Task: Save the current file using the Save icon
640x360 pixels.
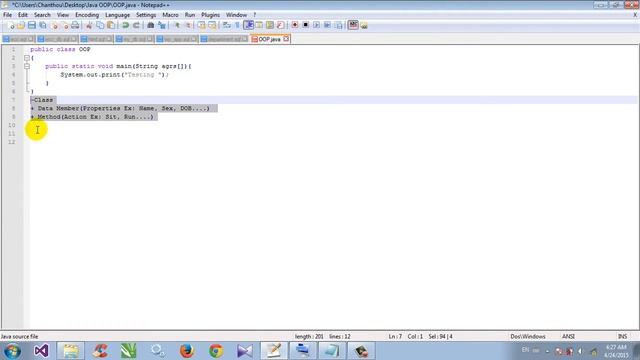Action: click(x=32, y=25)
